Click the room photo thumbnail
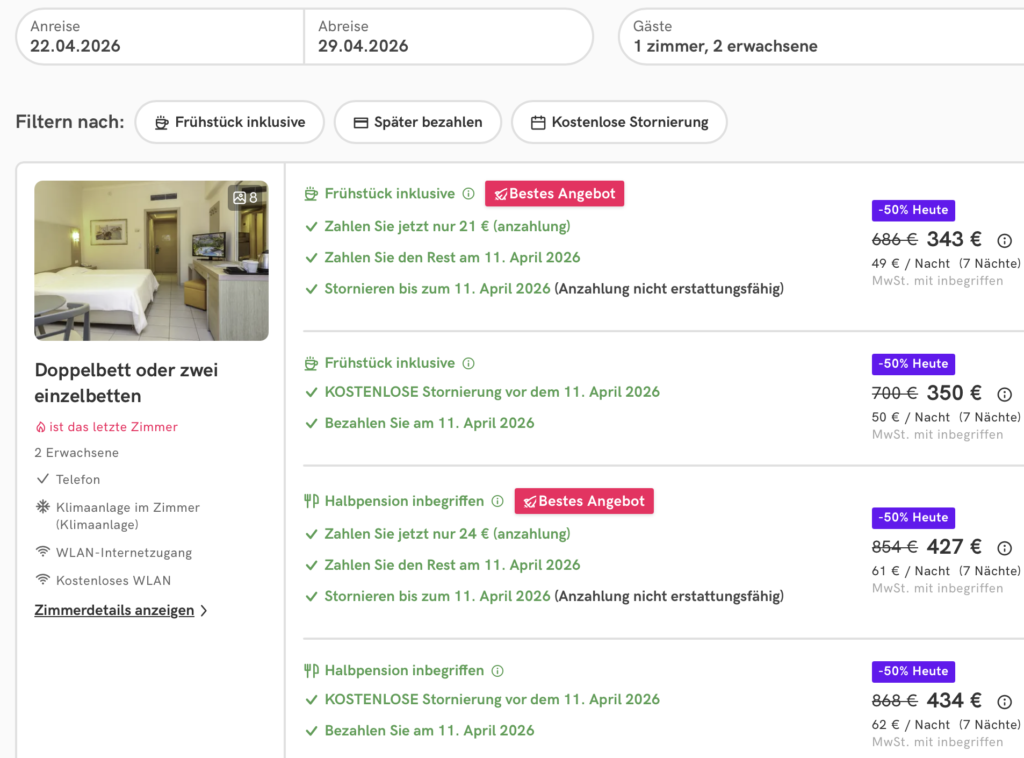 tap(151, 261)
